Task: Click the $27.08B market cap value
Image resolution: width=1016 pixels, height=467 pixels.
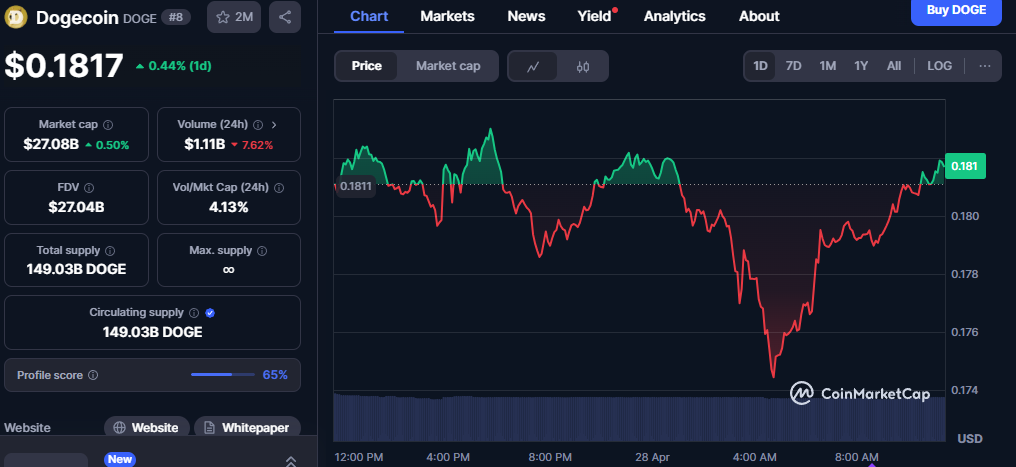Action: [x=51, y=144]
